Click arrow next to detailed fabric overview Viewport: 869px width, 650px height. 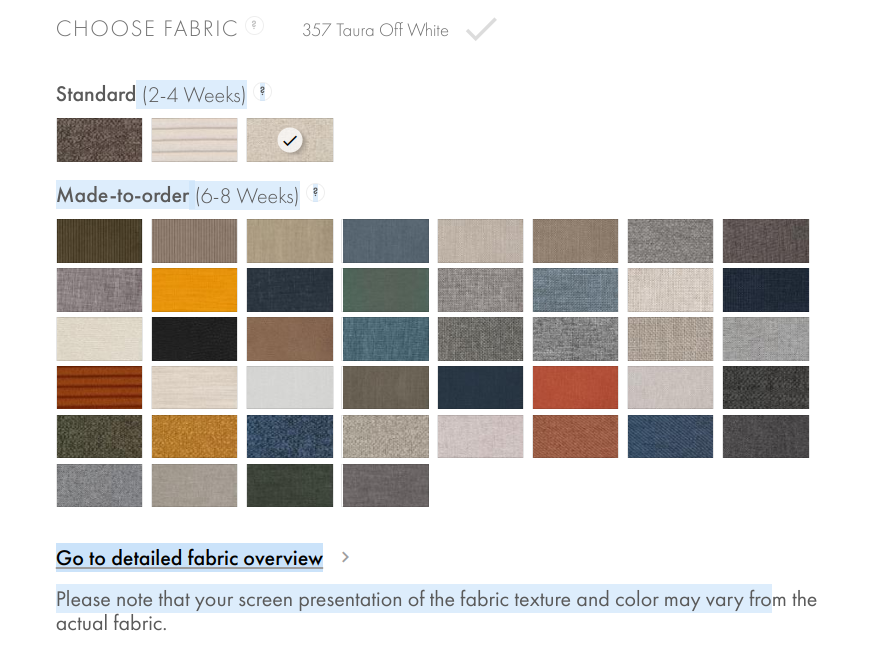tap(345, 557)
